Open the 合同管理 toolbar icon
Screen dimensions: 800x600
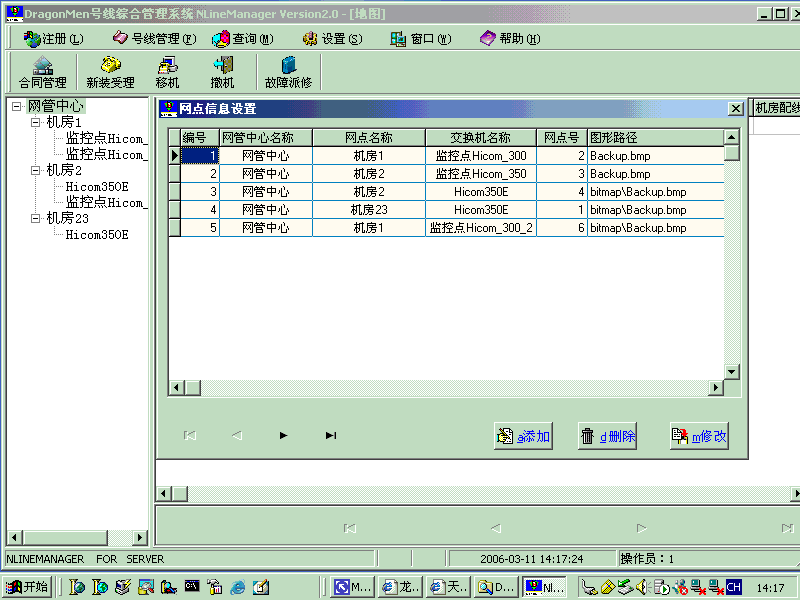(43, 72)
